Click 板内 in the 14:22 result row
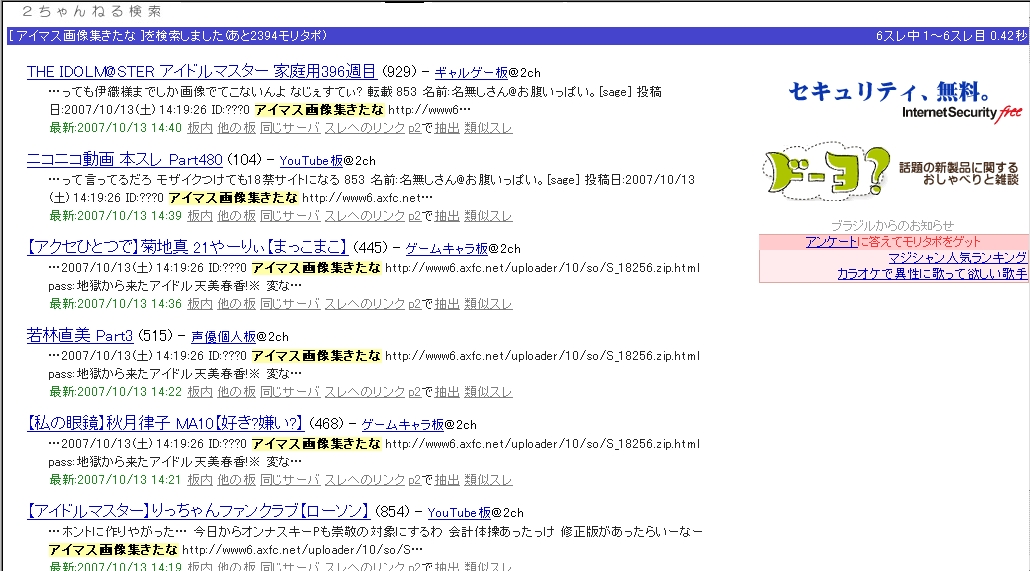The width and height of the screenshot is (1030, 571). pyautogui.click(x=200, y=392)
